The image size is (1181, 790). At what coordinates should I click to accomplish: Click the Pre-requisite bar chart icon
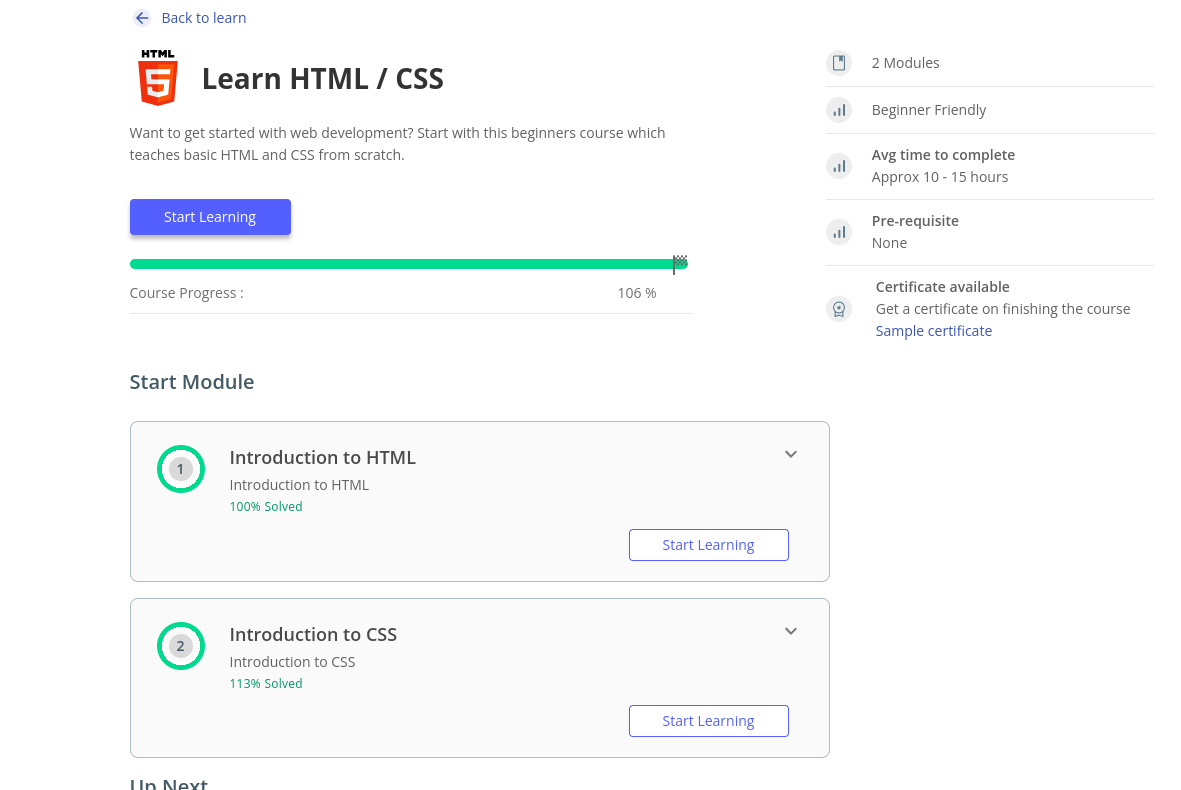839,232
